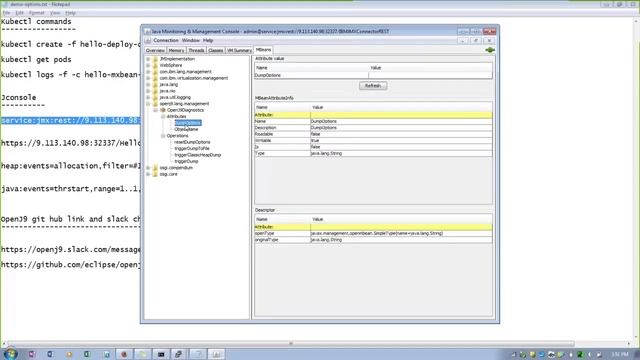Click the Type row java.lang.String value
Viewport: 640px width, 360px height.
pos(401,153)
